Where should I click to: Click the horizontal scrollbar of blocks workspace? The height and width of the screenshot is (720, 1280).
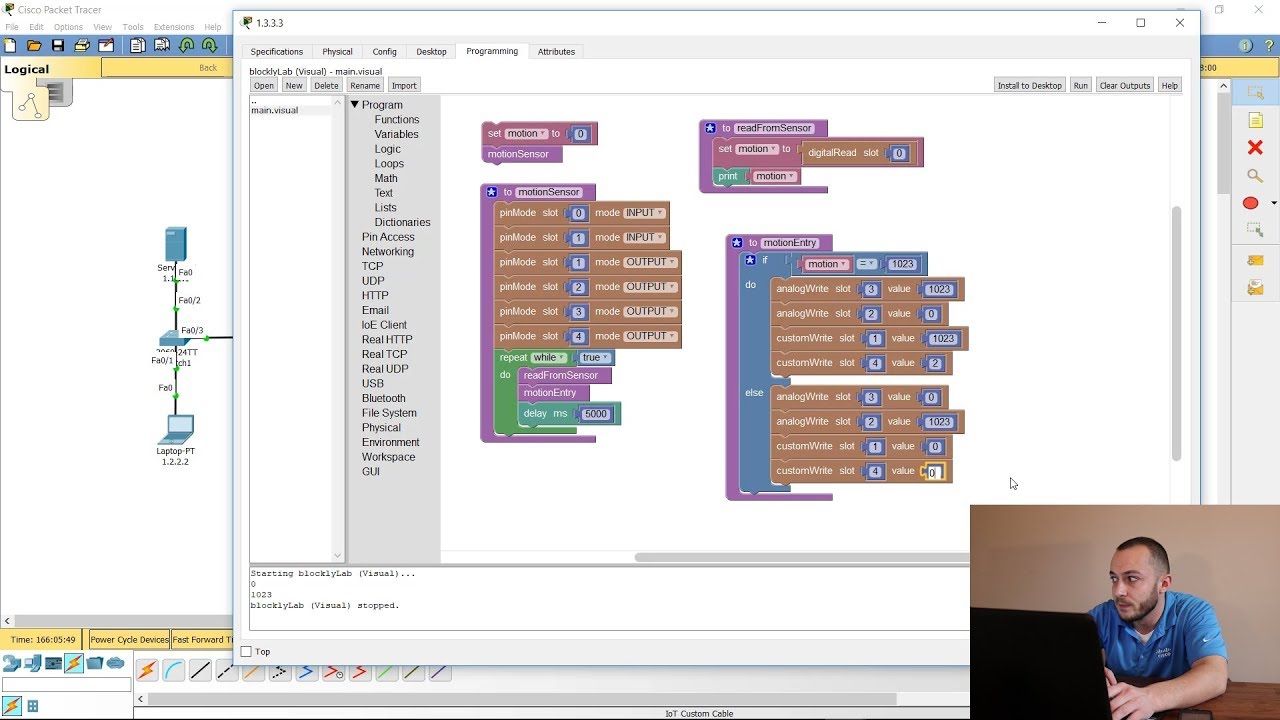click(802, 557)
